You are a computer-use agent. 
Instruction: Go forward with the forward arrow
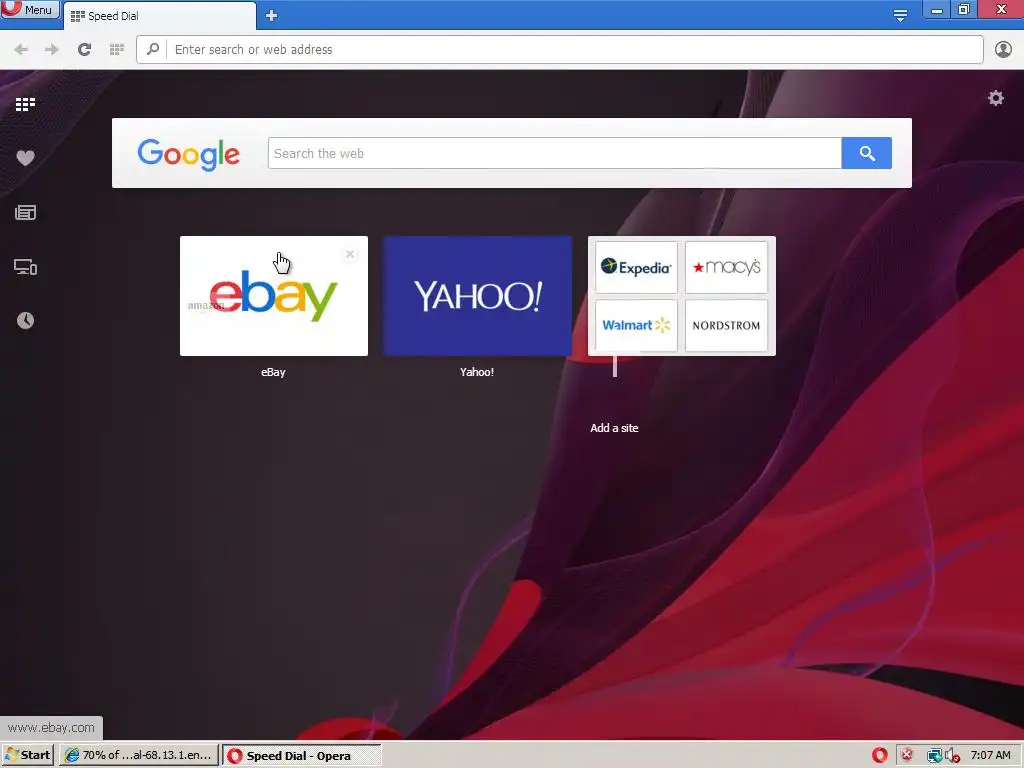pyautogui.click(x=52, y=50)
